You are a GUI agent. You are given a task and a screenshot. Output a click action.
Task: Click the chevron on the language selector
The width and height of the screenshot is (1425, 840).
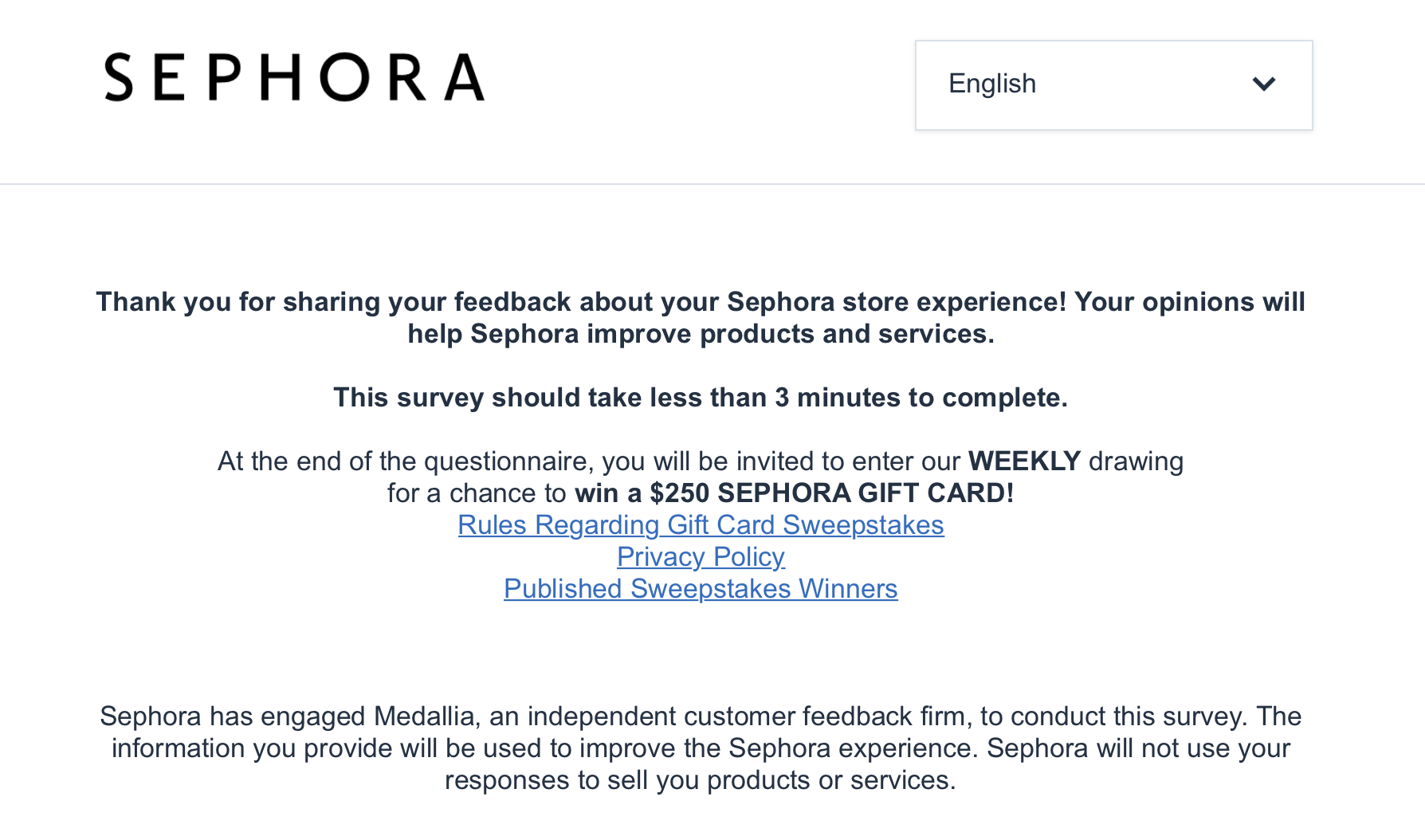pos(1264,84)
